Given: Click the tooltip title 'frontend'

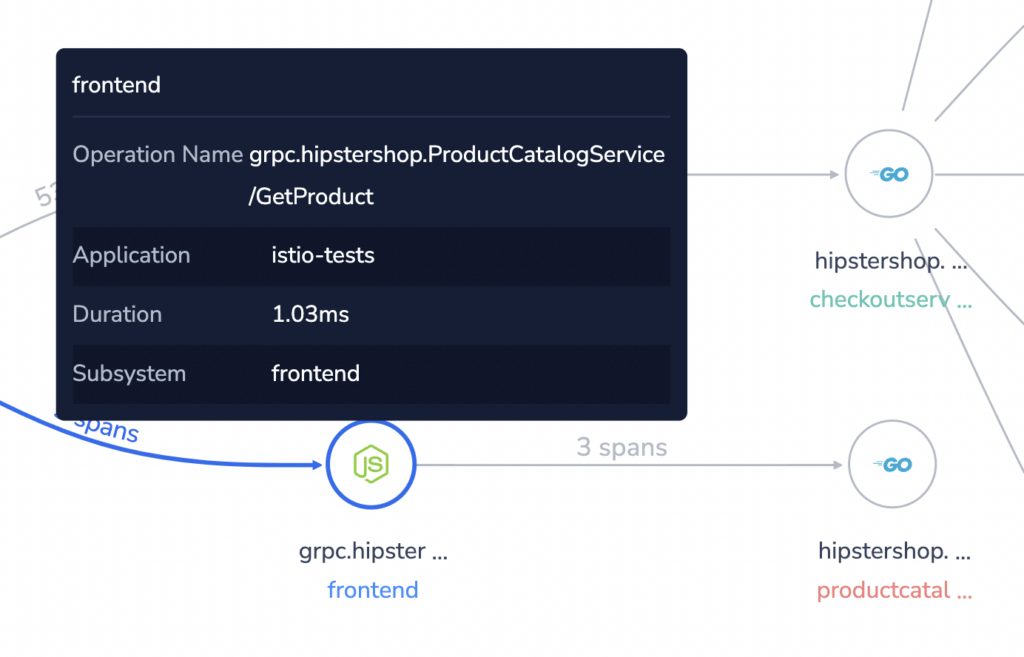Looking at the screenshot, I should click(x=116, y=85).
